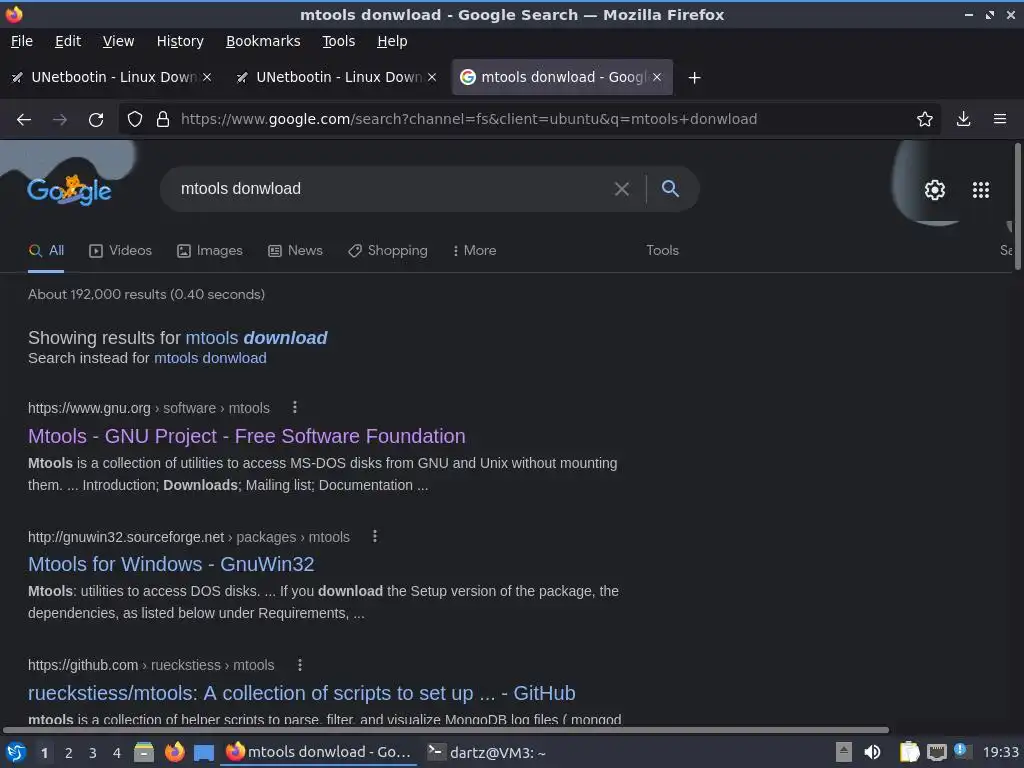1024x768 pixels.
Task: Open rueckstiess/mtools GitHub result
Action: point(302,693)
